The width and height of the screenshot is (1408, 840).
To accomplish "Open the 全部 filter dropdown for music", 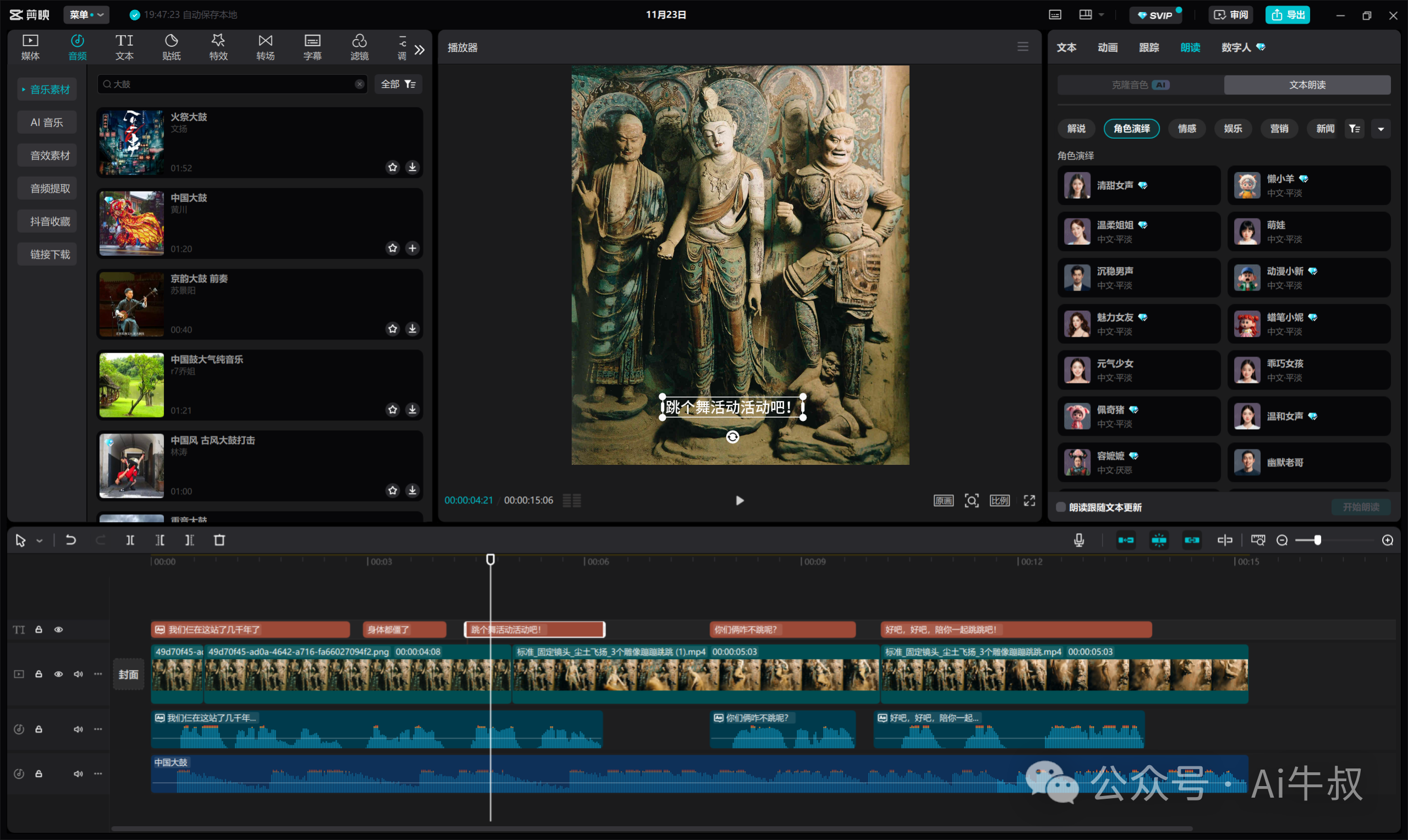I will (x=398, y=84).
